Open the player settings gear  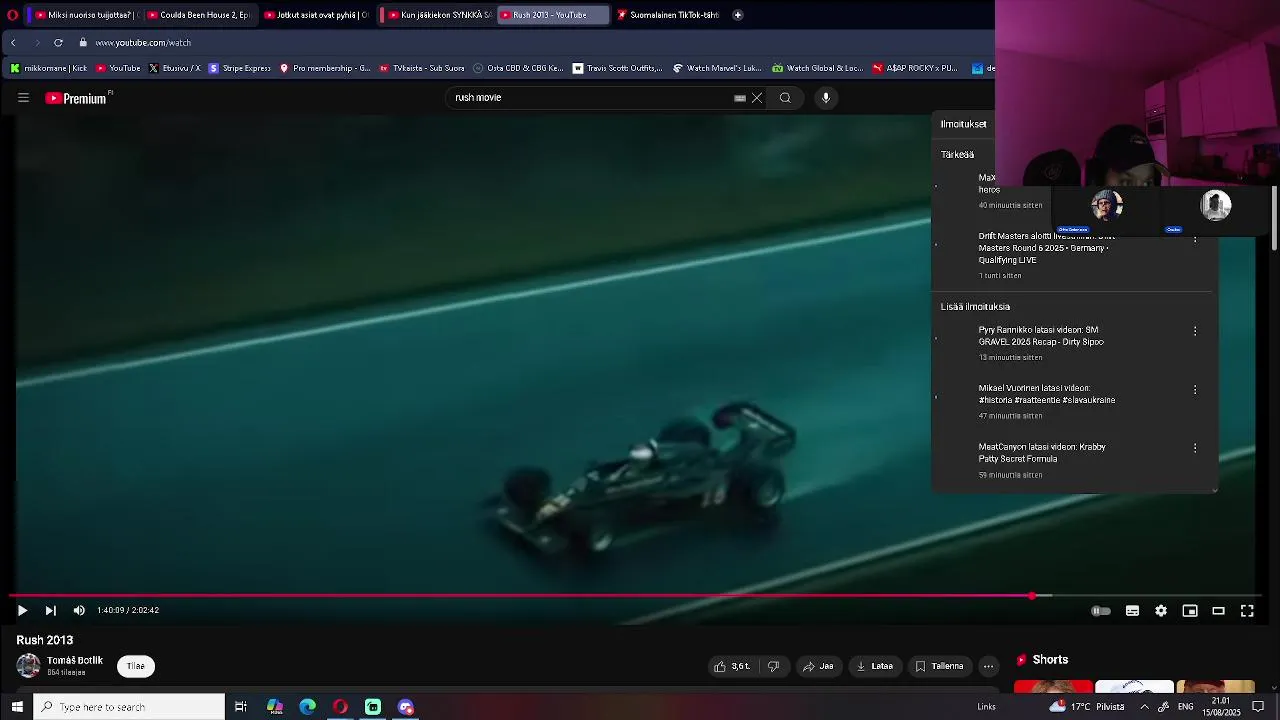[x=1161, y=611]
